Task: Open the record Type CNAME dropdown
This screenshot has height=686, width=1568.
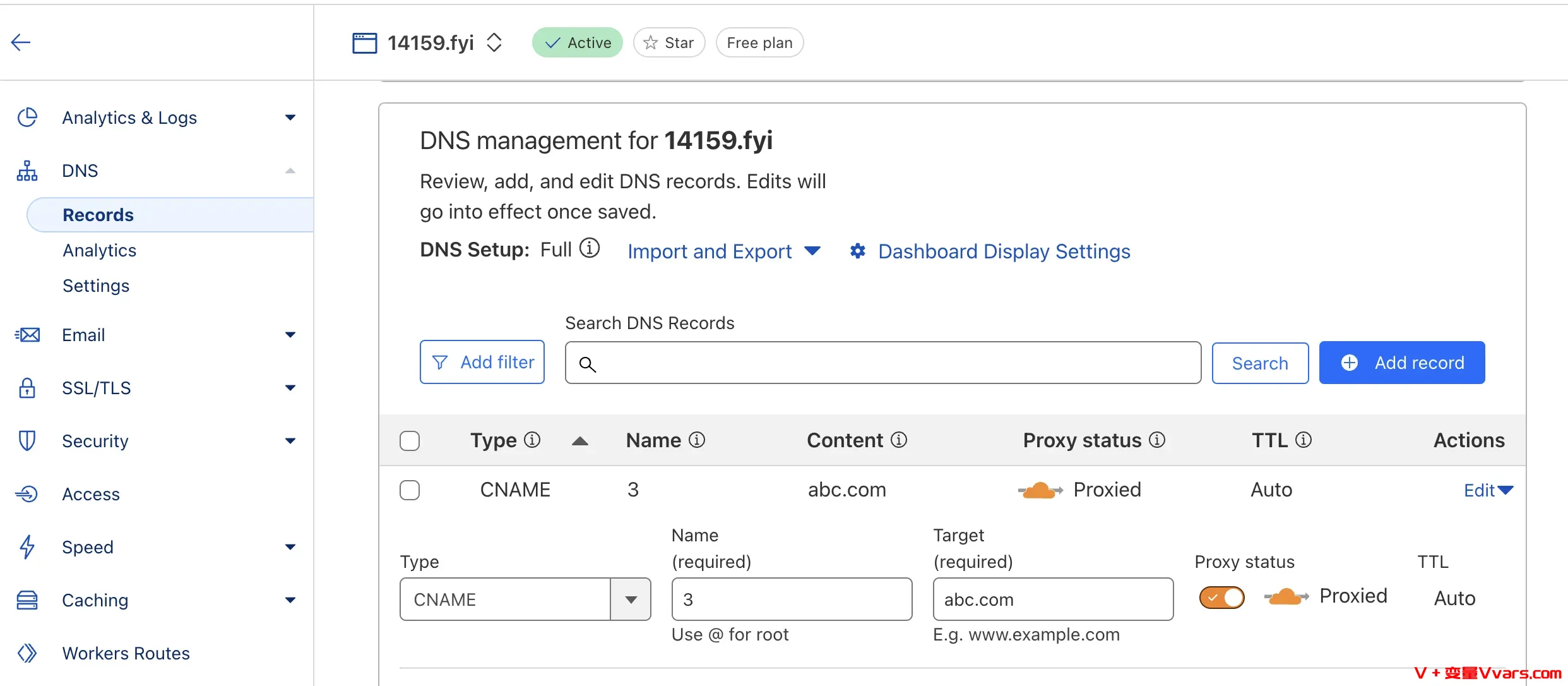Action: coord(525,599)
